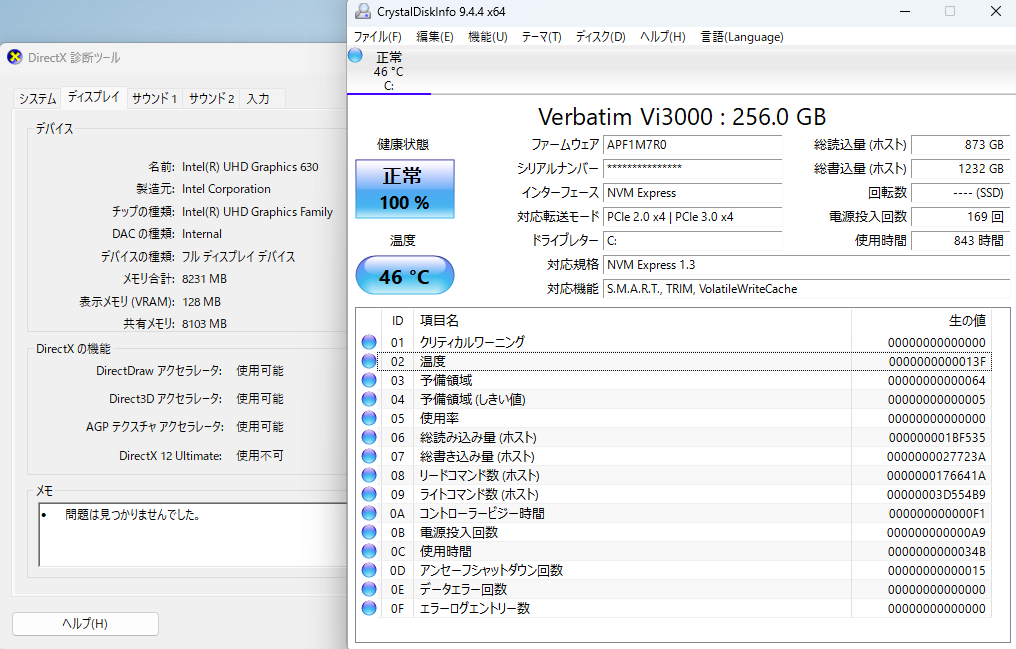Switch to サウンド 1 tab
The image size is (1016, 649).
(154, 98)
